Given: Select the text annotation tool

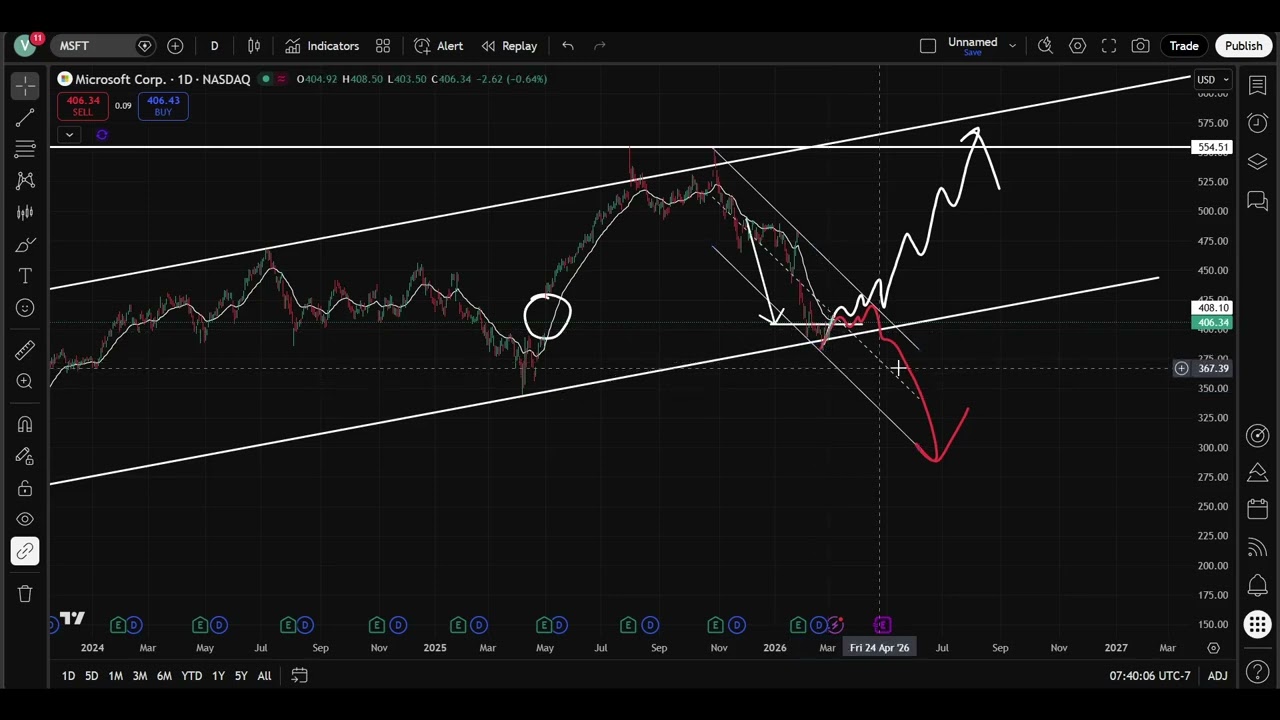Looking at the screenshot, I should (x=25, y=276).
